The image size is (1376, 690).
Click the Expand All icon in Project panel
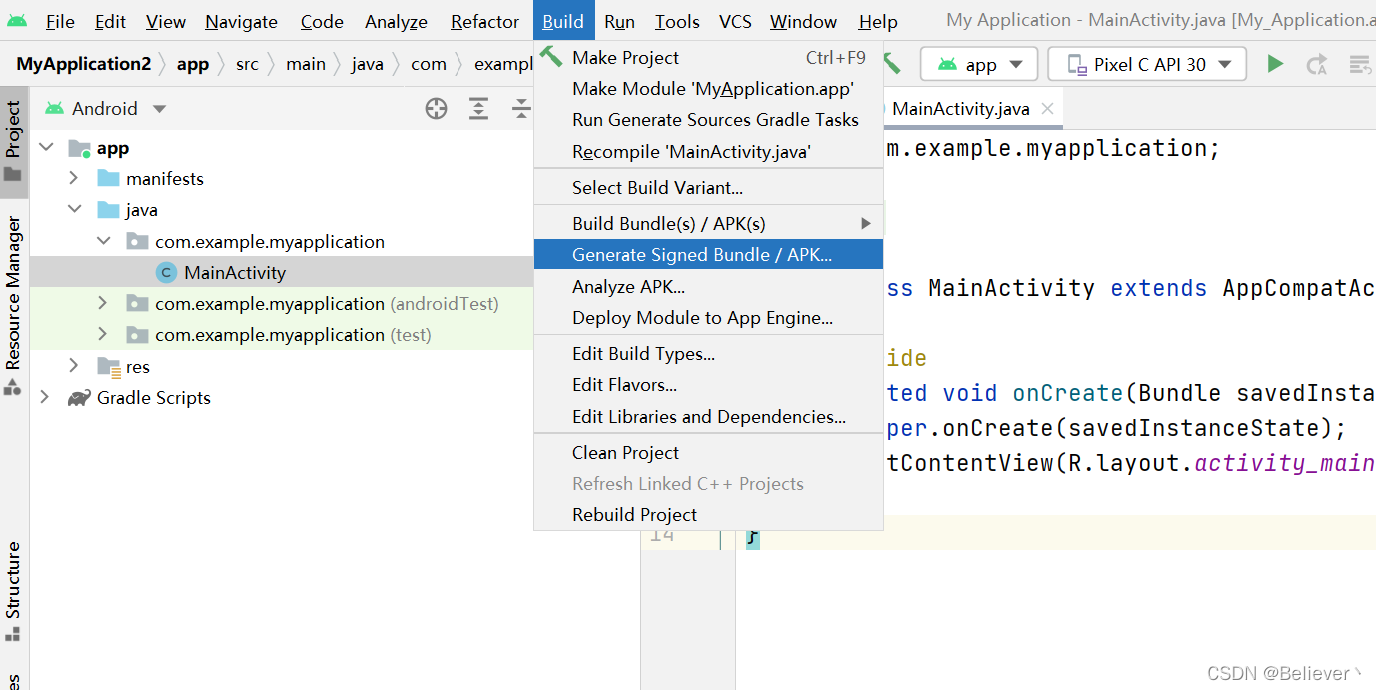479,109
